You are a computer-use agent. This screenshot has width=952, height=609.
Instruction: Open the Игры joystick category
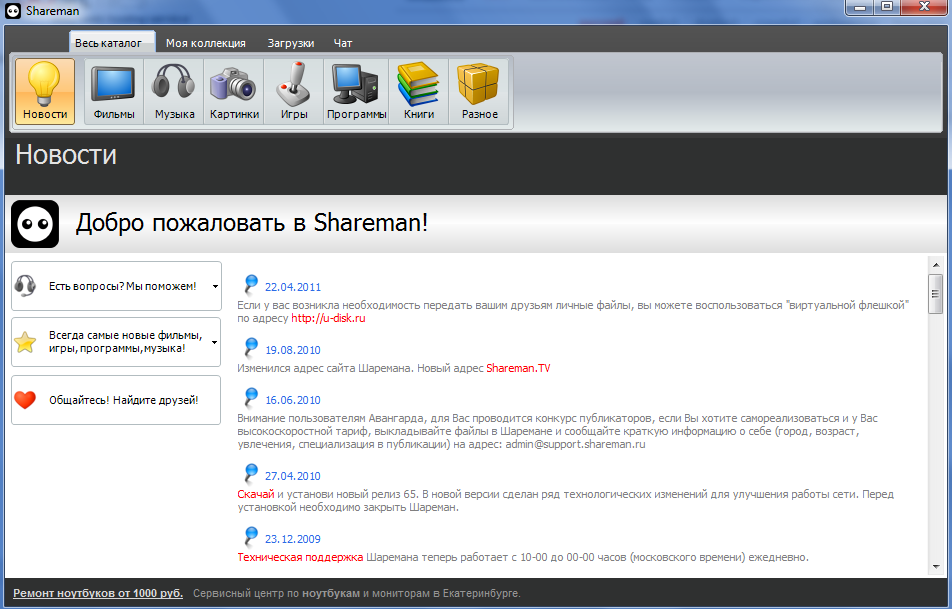pos(294,92)
